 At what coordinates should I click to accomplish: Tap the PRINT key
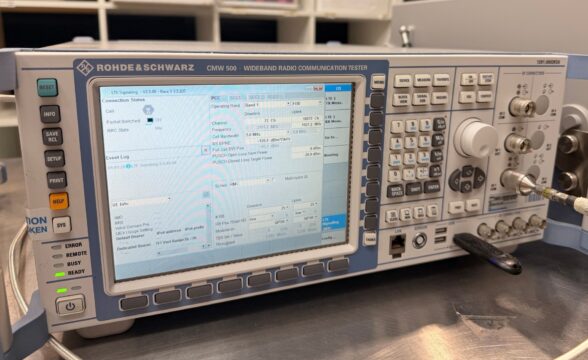pos(57,180)
